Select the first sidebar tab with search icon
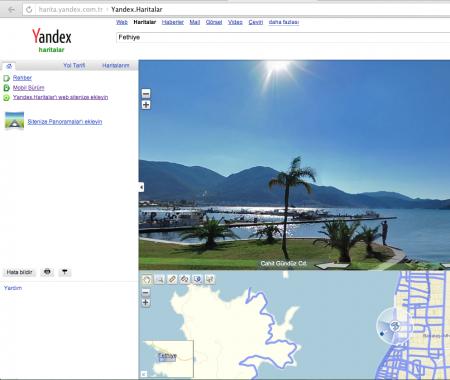This screenshot has height=380, width=450. [x=9, y=66]
